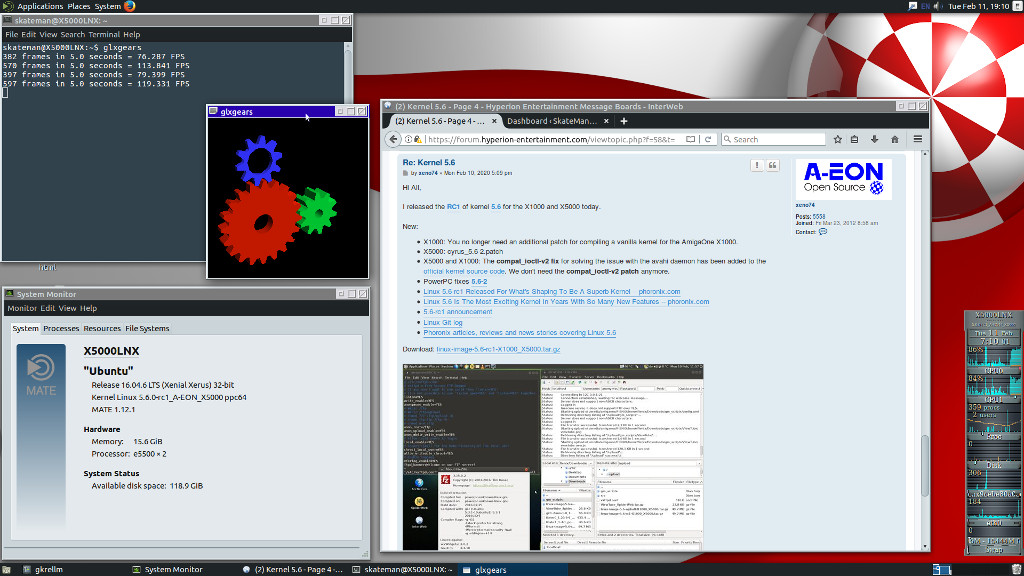Screen dimensions: 1024x576
Task: Click the volume speaker icon in top panel
Action: click(x=938, y=6)
